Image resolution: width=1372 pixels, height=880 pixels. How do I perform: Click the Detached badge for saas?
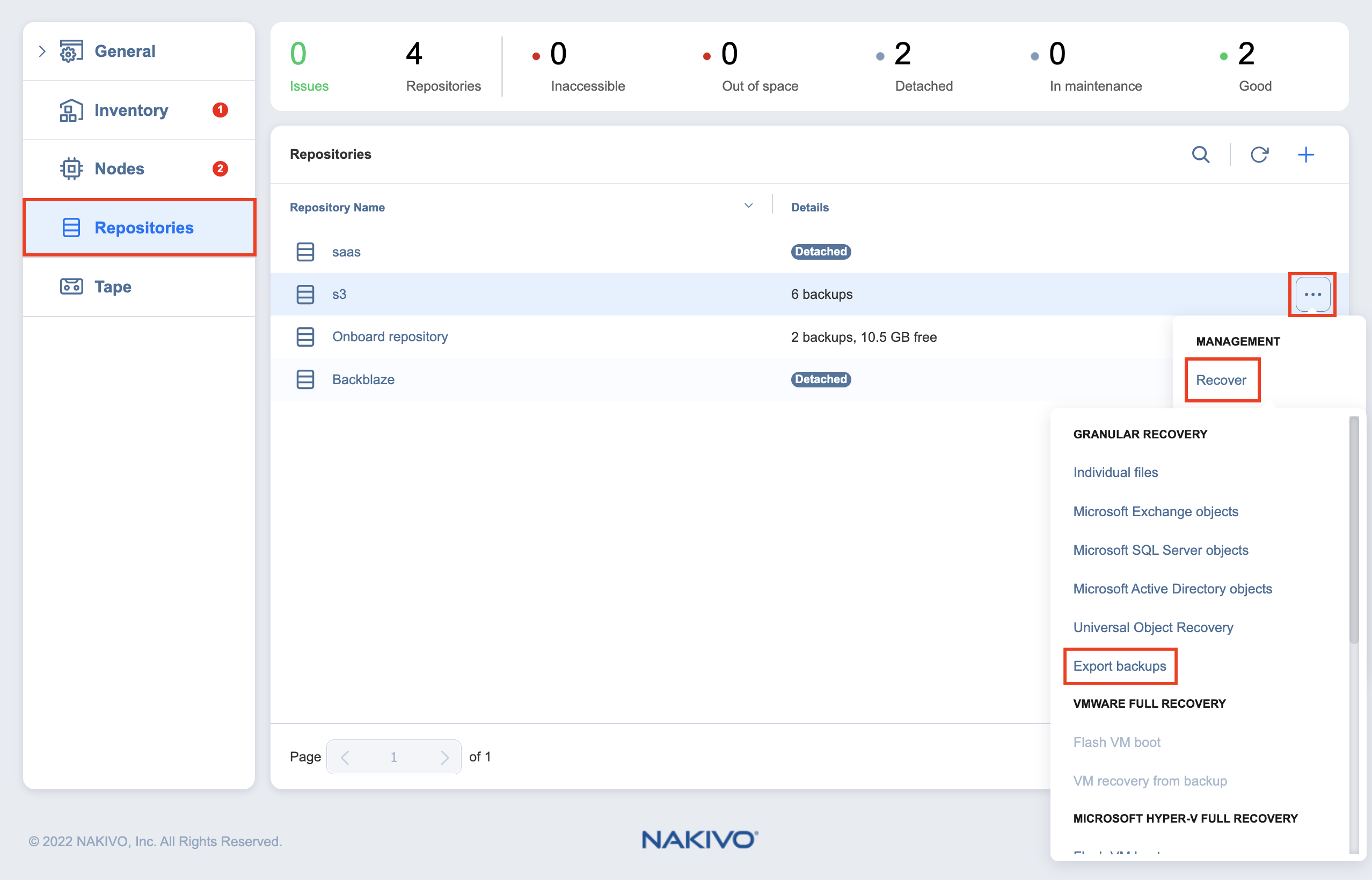tap(821, 252)
